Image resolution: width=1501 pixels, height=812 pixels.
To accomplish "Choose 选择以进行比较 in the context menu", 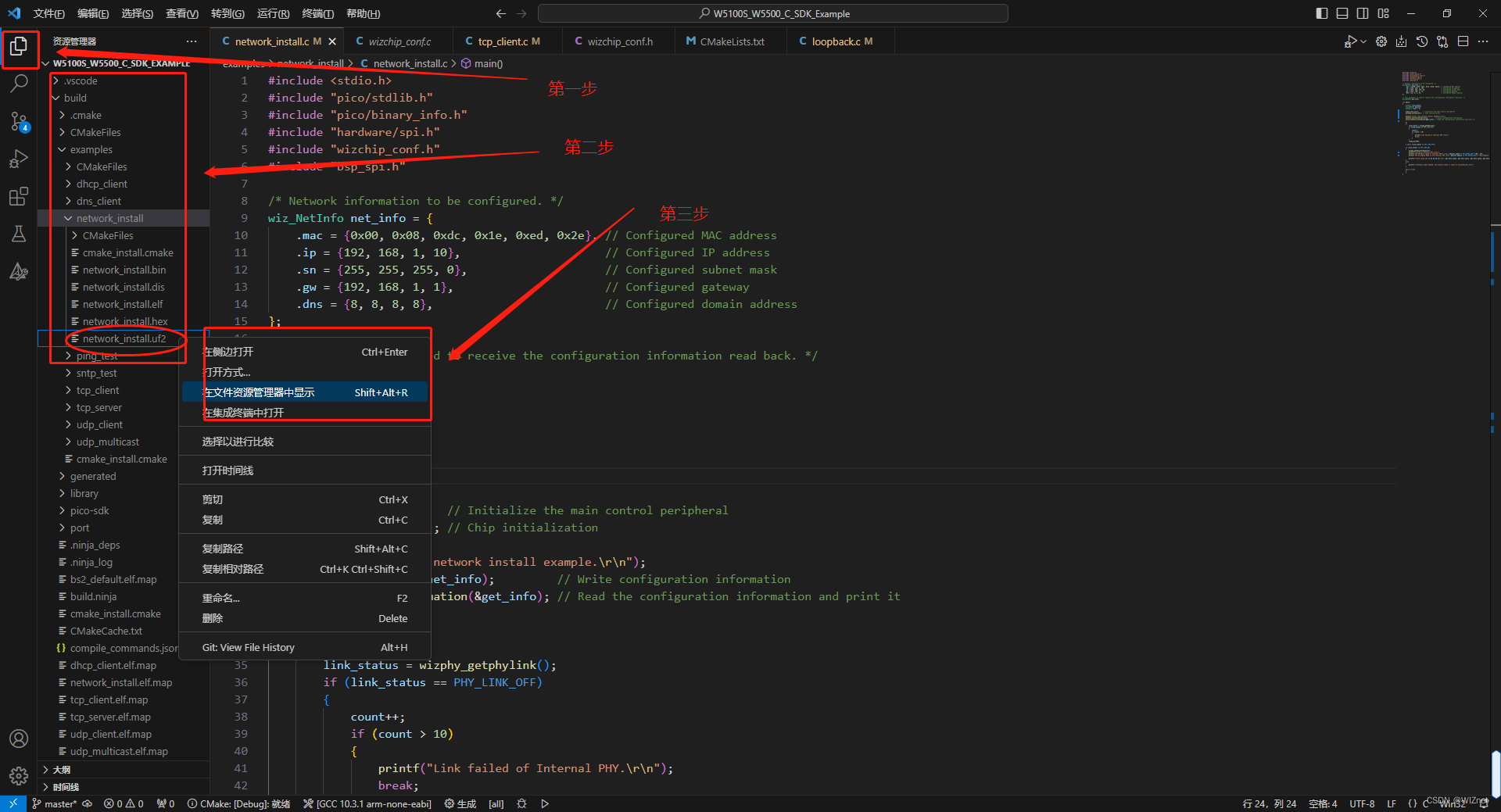I will tap(306, 442).
